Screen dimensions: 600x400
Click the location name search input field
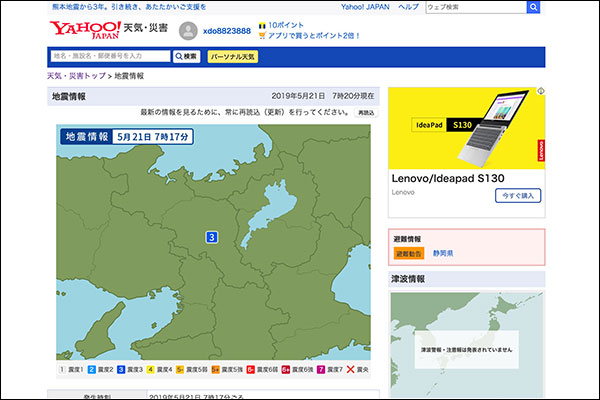point(110,56)
